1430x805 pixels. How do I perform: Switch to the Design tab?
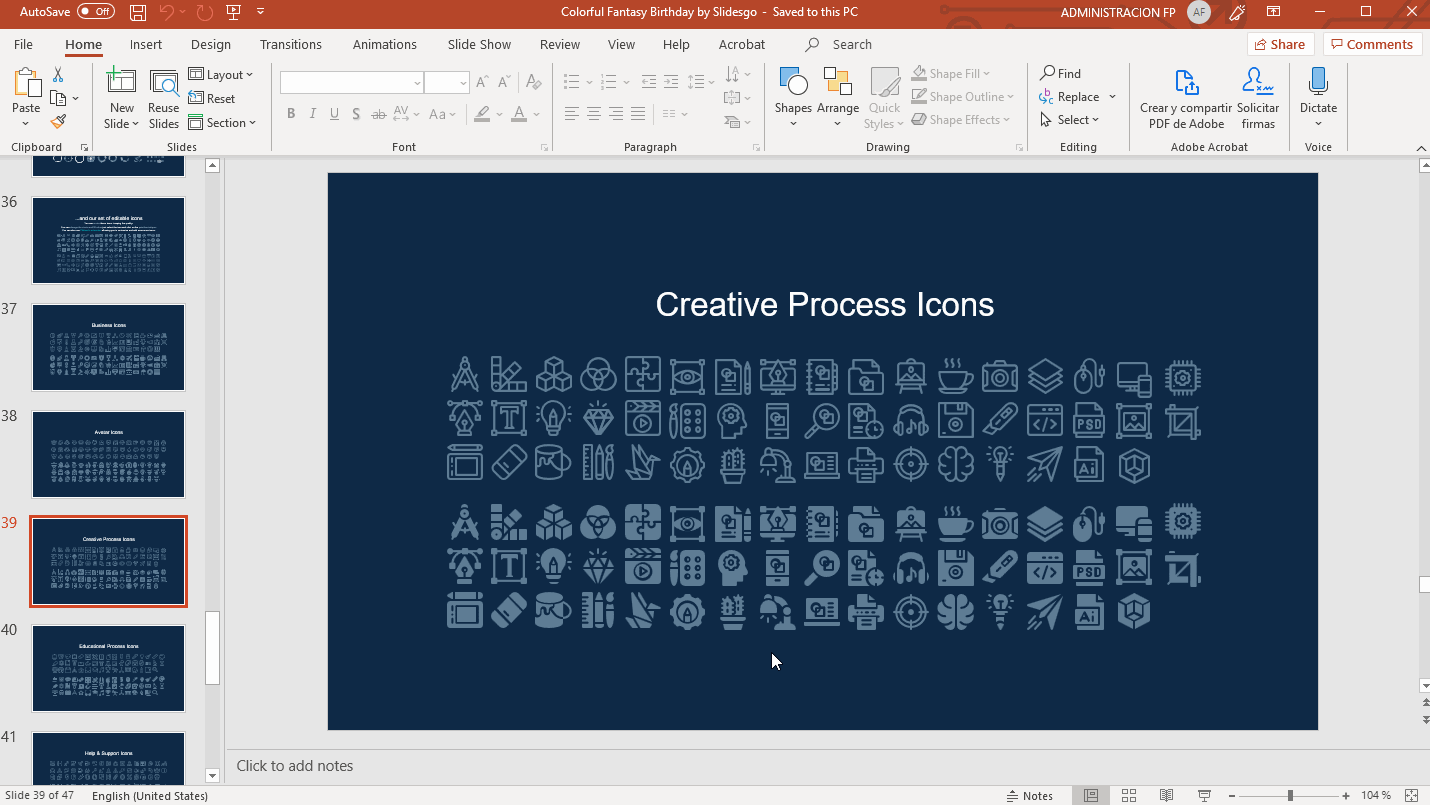[x=211, y=44]
